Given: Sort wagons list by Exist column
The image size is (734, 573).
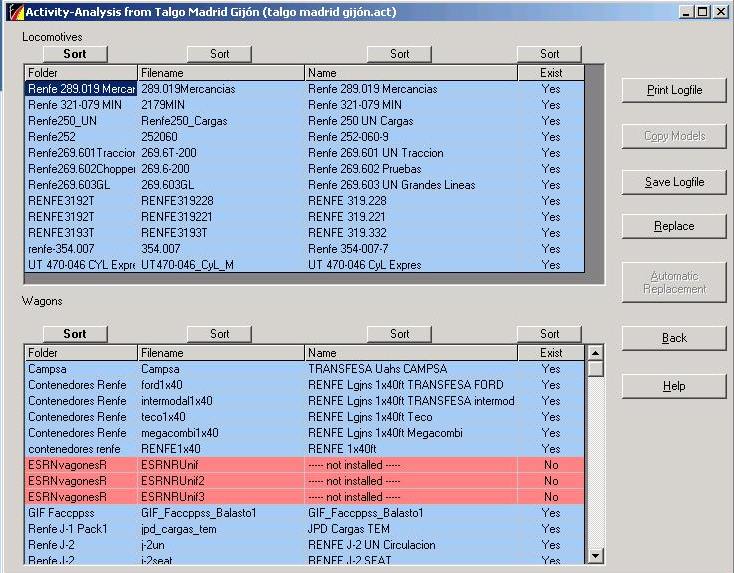Looking at the screenshot, I should click(x=550, y=334).
